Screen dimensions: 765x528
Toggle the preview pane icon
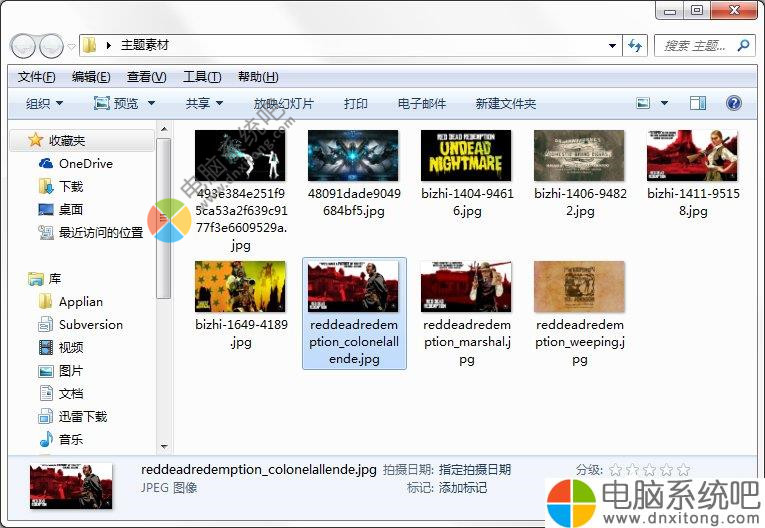coord(698,103)
